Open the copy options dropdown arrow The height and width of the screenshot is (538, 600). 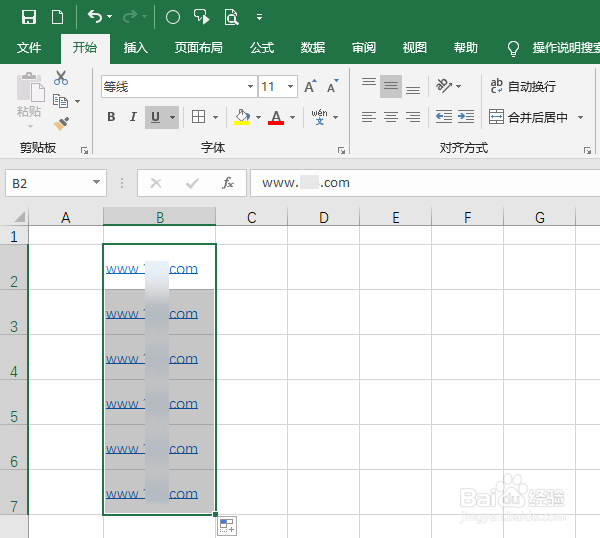tap(78, 101)
